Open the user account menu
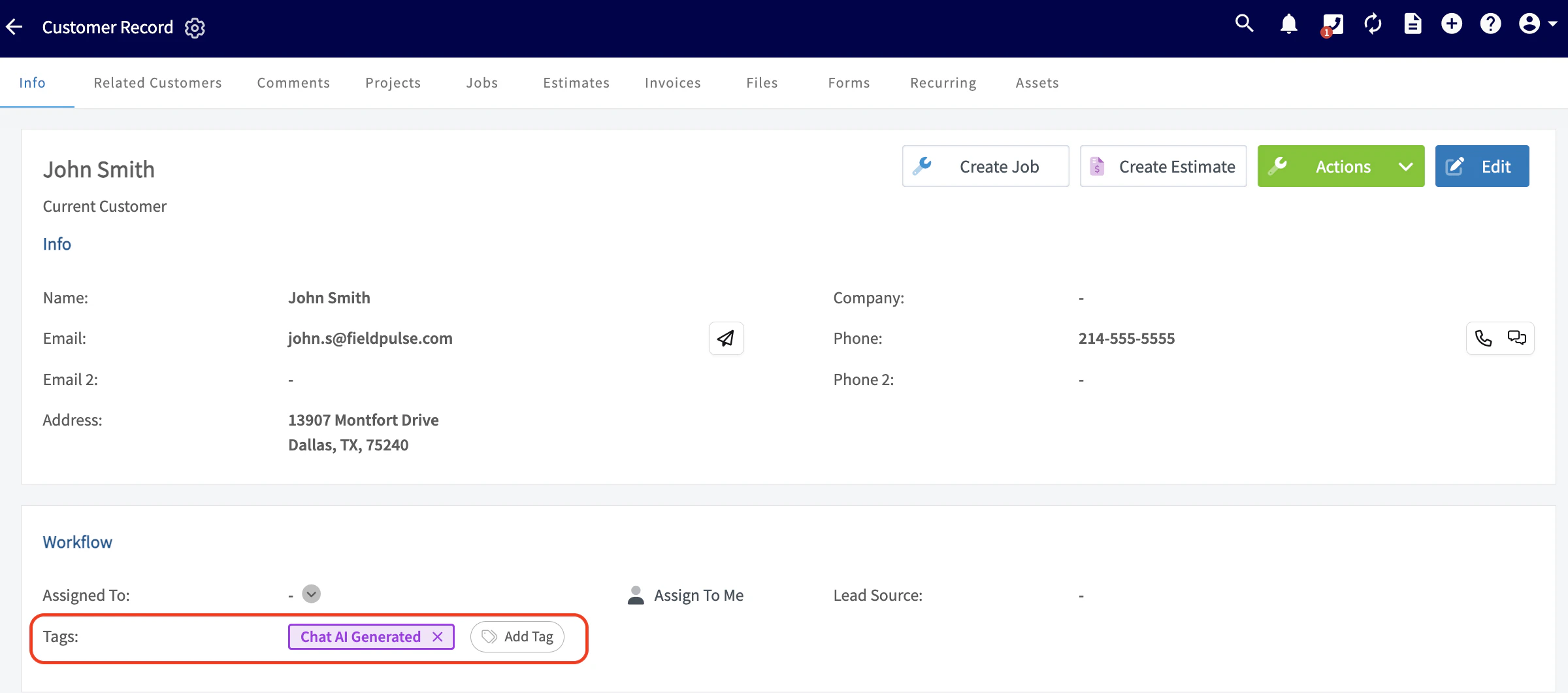The height and width of the screenshot is (693, 1568). [x=1538, y=24]
